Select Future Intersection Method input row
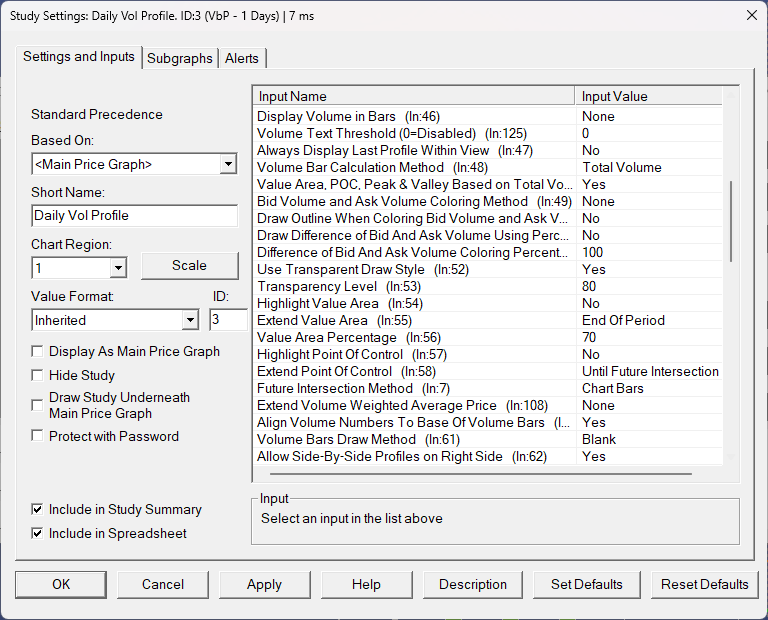The width and height of the screenshot is (768, 620). pyautogui.click(x=488, y=388)
